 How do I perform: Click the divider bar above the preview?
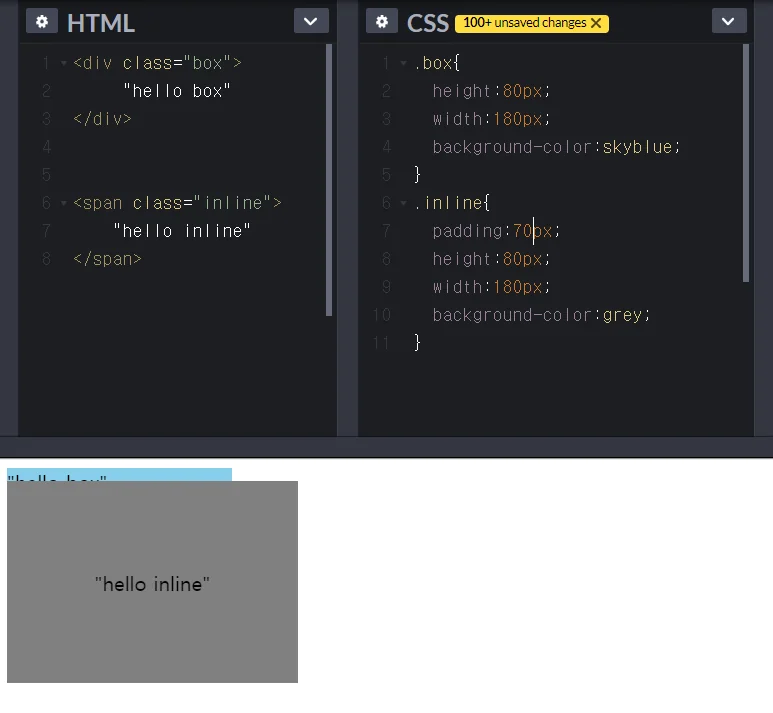click(386, 447)
